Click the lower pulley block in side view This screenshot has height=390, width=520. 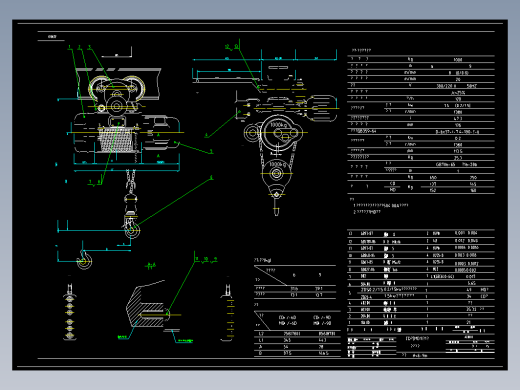(276, 173)
